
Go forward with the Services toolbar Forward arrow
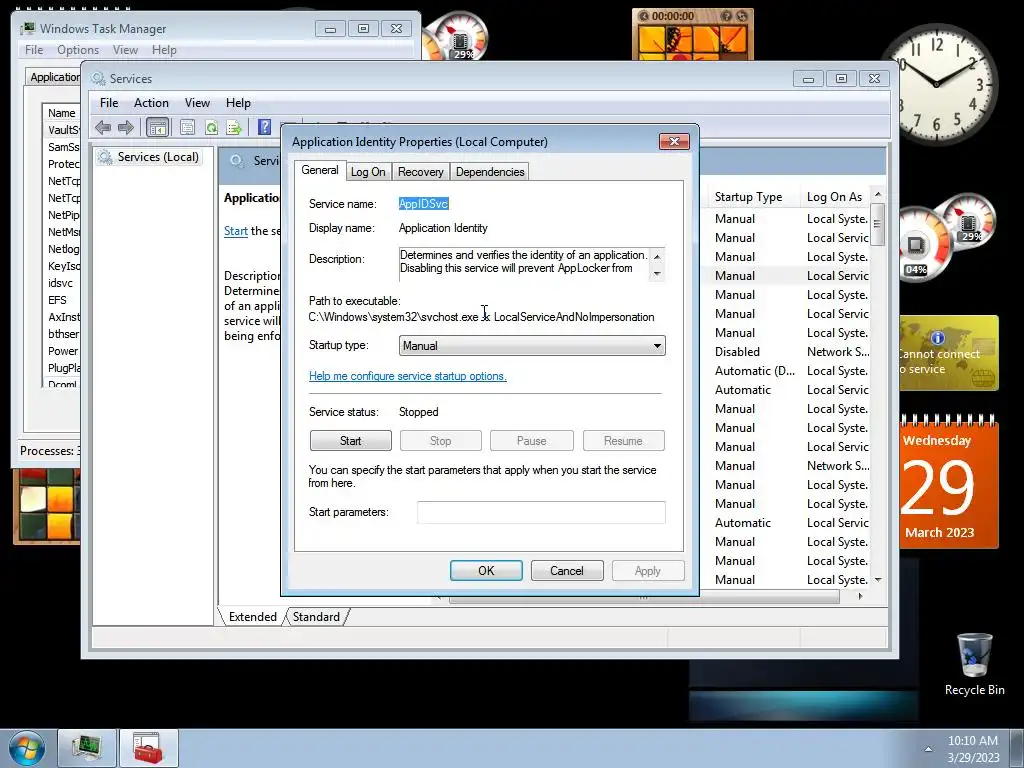pyautogui.click(x=125, y=127)
